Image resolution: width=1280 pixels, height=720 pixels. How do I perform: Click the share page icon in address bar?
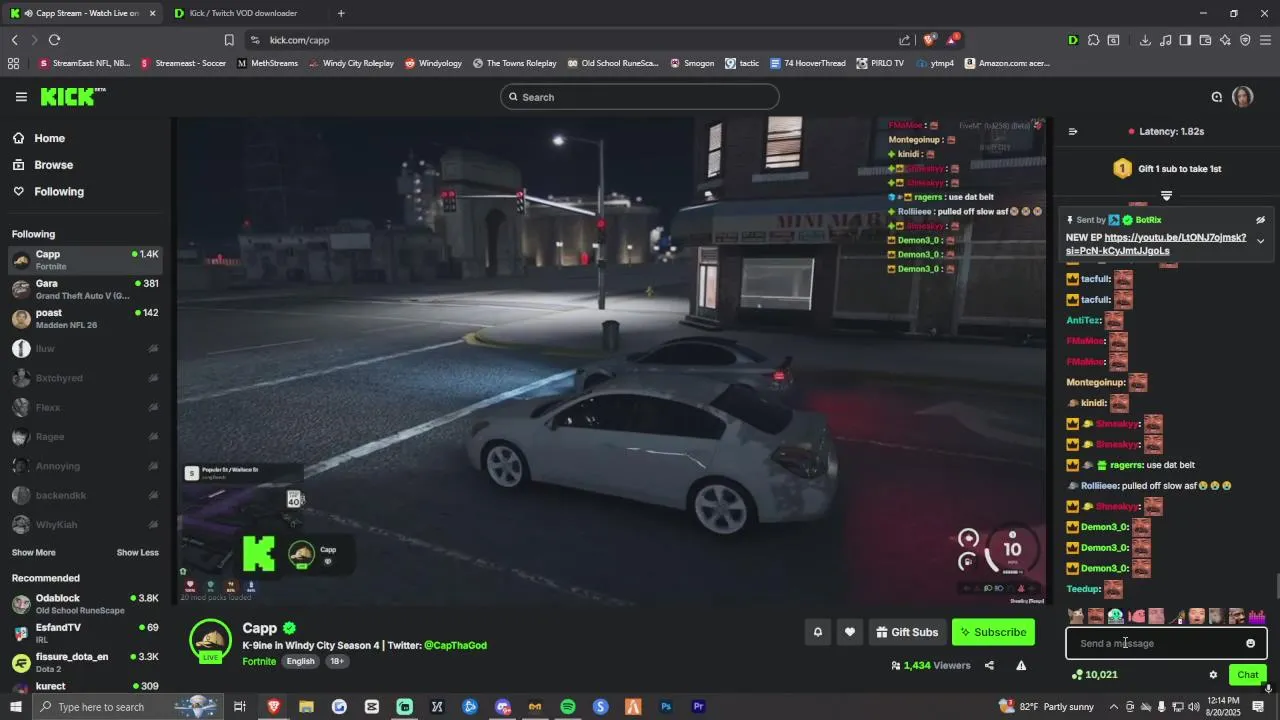[x=905, y=40]
